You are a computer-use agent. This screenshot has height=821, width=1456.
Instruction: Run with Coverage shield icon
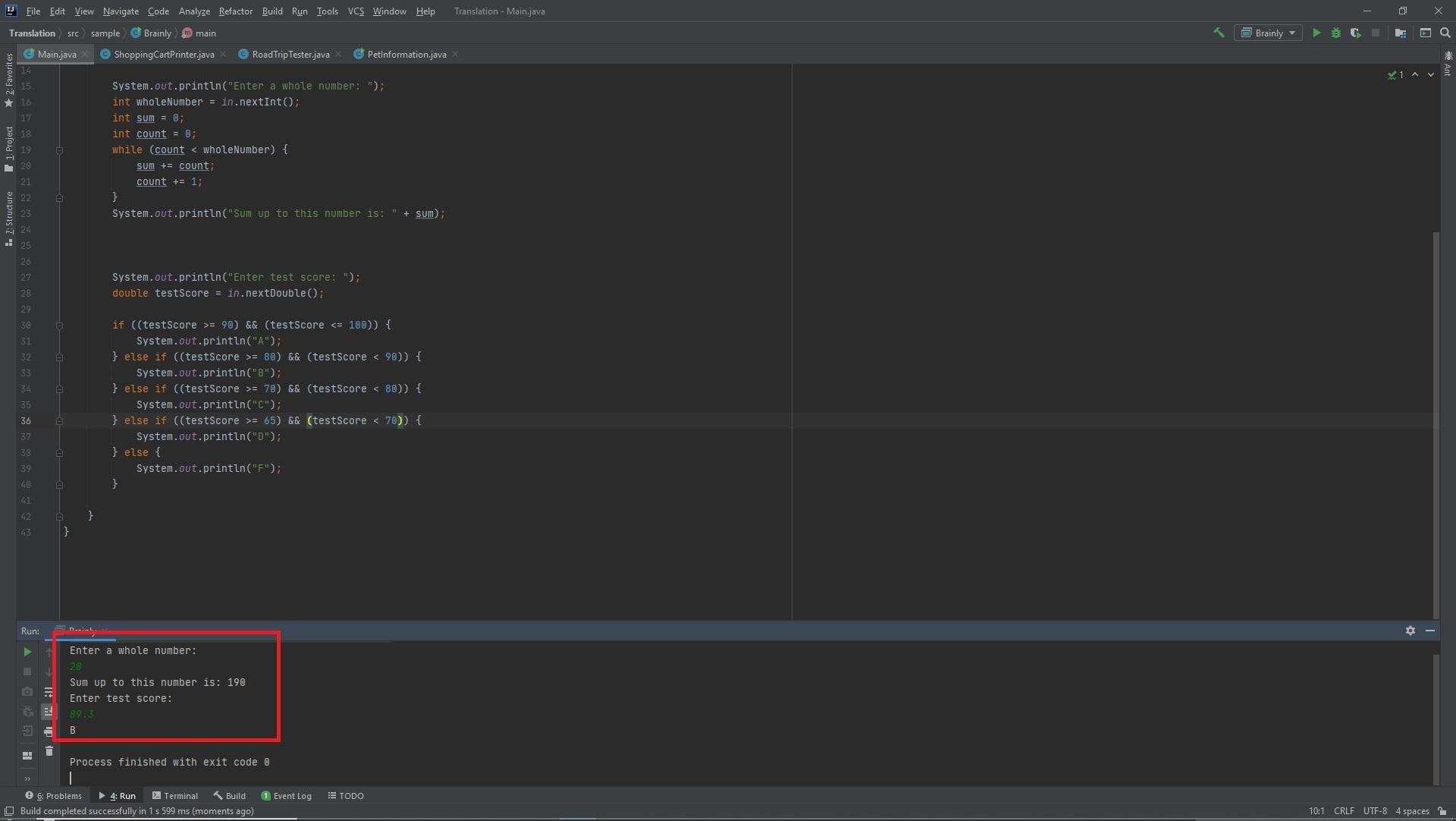click(1355, 33)
